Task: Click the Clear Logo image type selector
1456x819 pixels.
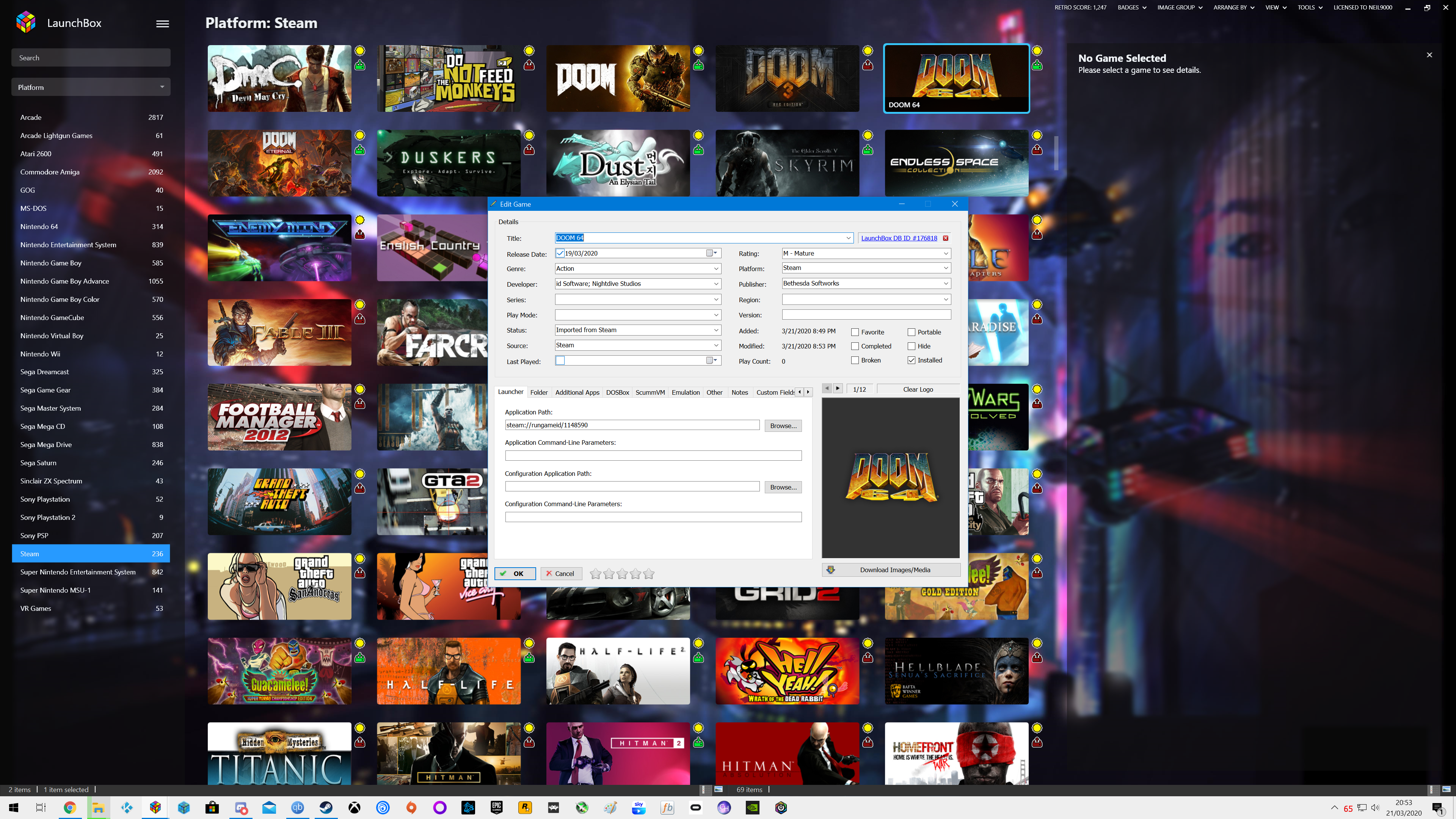Action: tap(918, 389)
